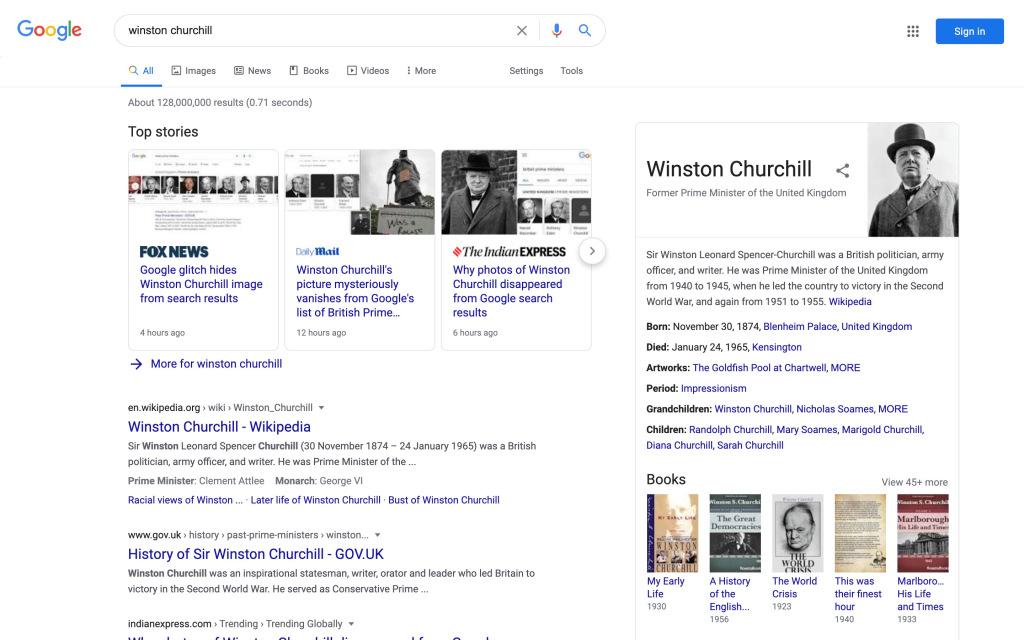The height and width of the screenshot is (640, 1024).
Task: Click the share icon next to Winston Churchill
Action: pyautogui.click(x=842, y=170)
